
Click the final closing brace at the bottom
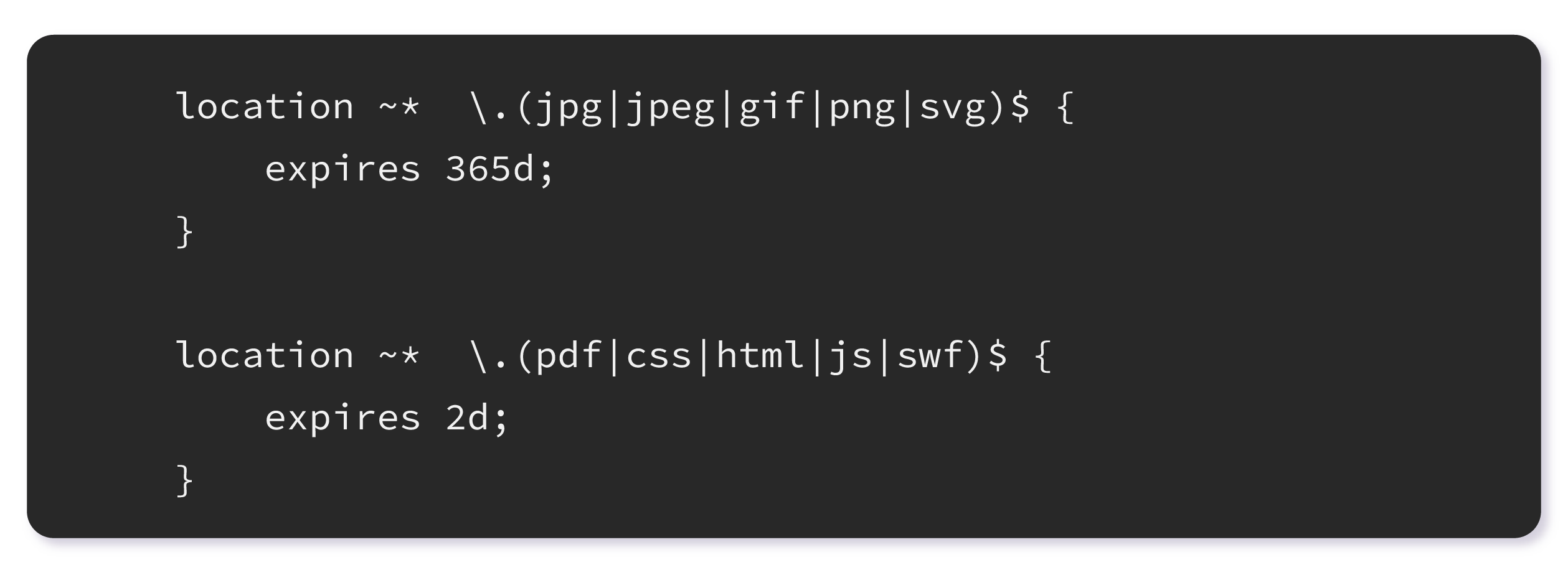pyautogui.click(x=185, y=481)
